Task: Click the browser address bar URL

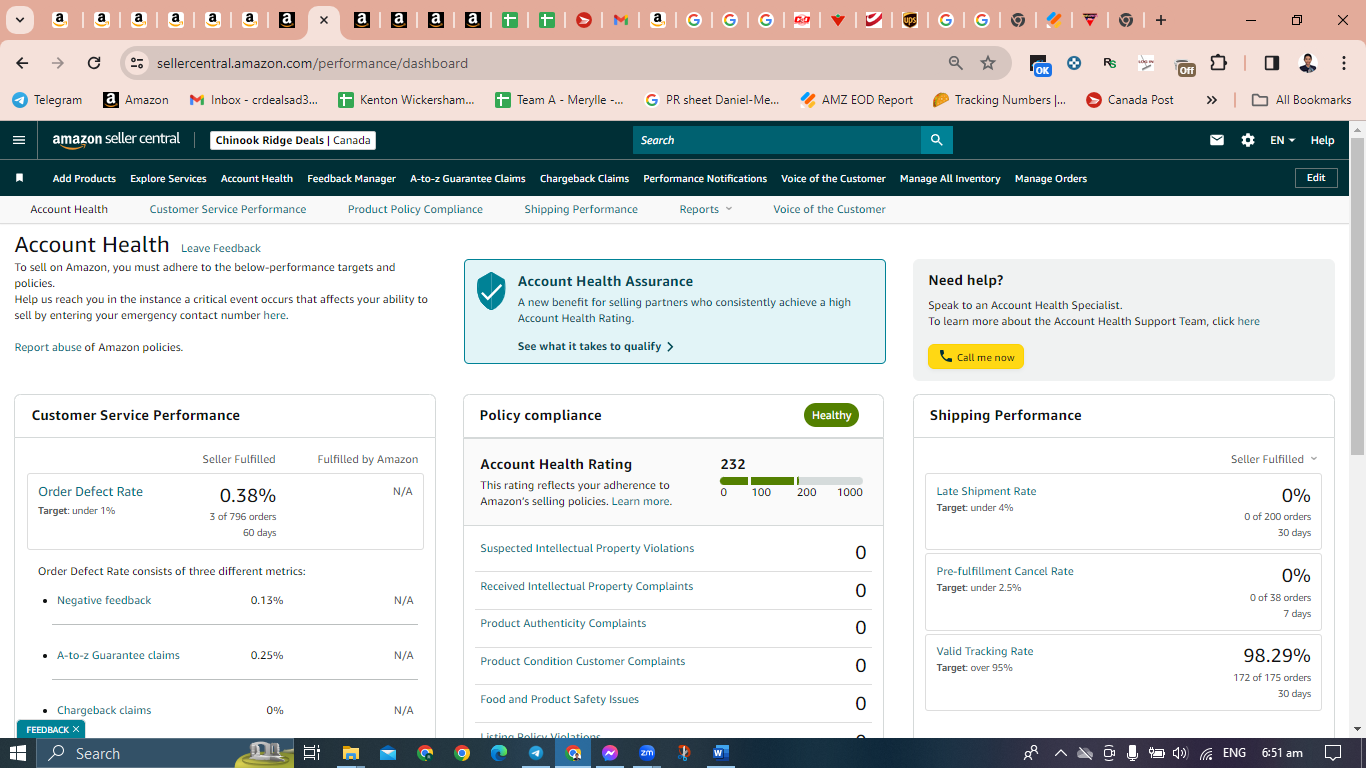Action: [x=312, y=63]
